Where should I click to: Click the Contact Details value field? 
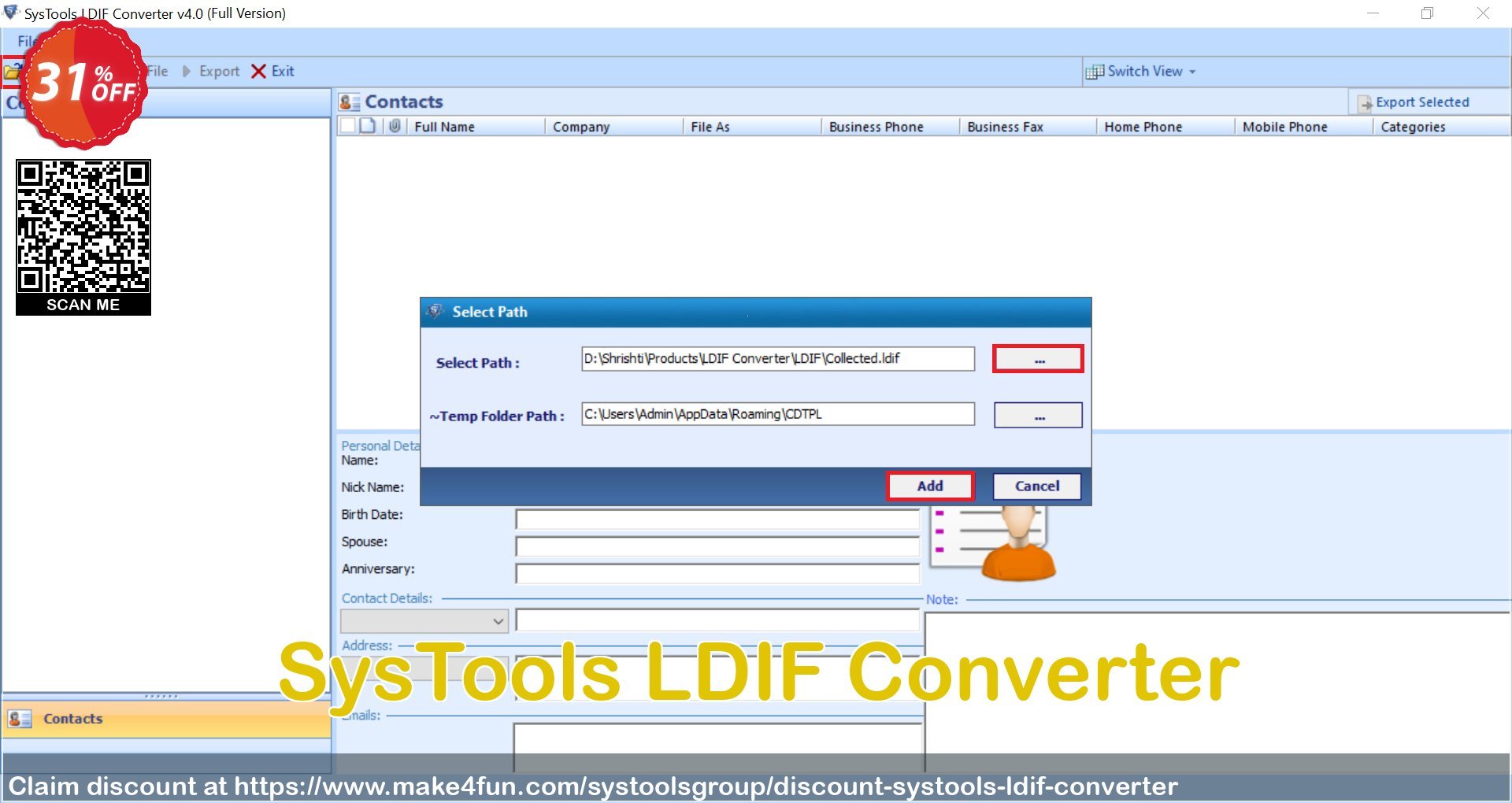[717, 620]
